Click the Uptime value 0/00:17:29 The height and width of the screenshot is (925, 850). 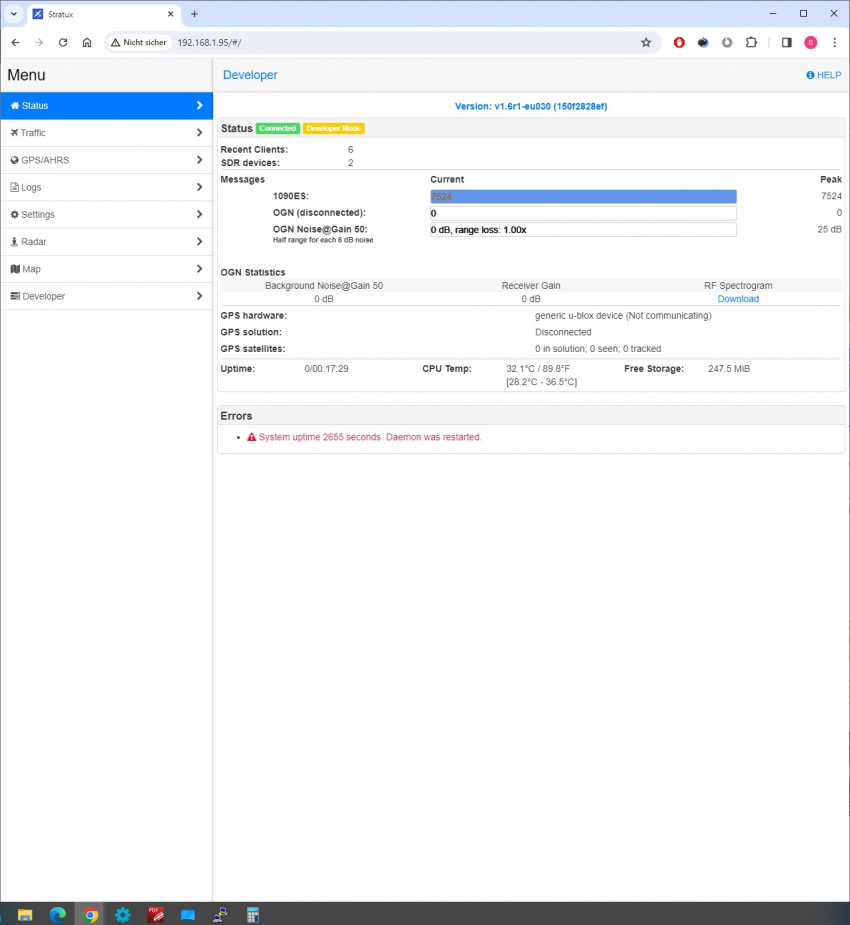pyautogui.click(x=326, y=369)
